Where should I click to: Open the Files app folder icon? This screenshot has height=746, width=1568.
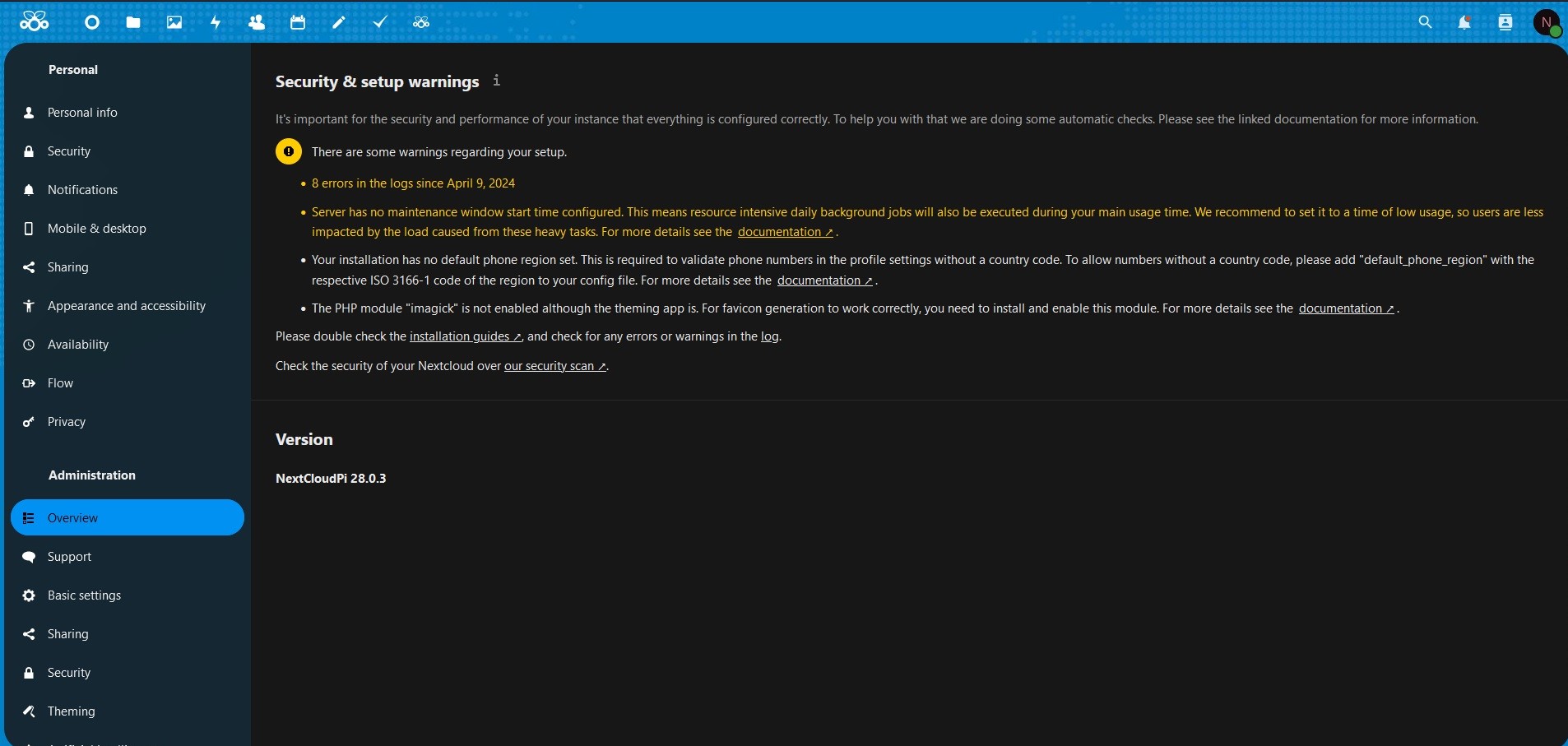[133, 23]
